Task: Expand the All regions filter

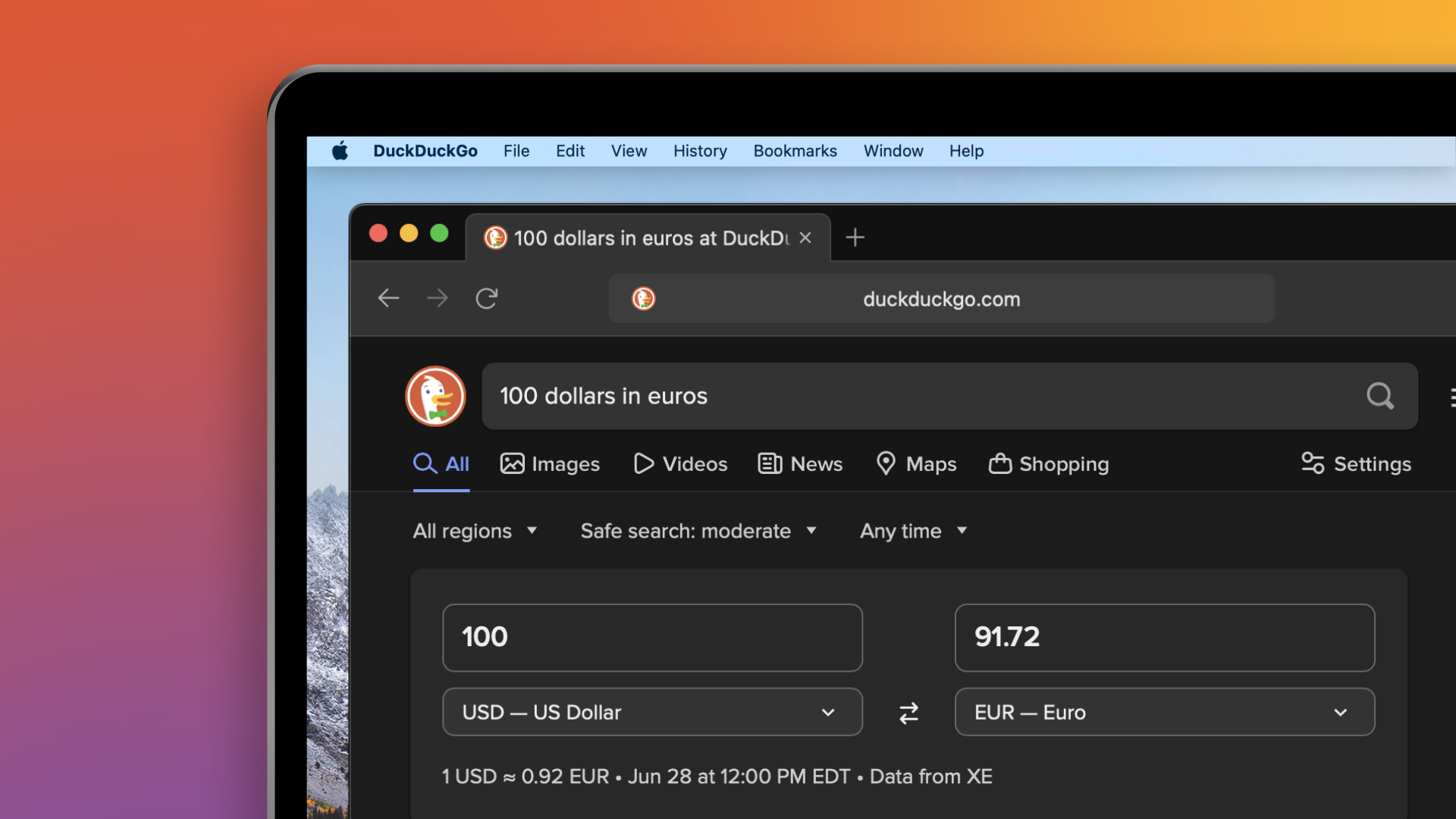Action: click(475, 531)
